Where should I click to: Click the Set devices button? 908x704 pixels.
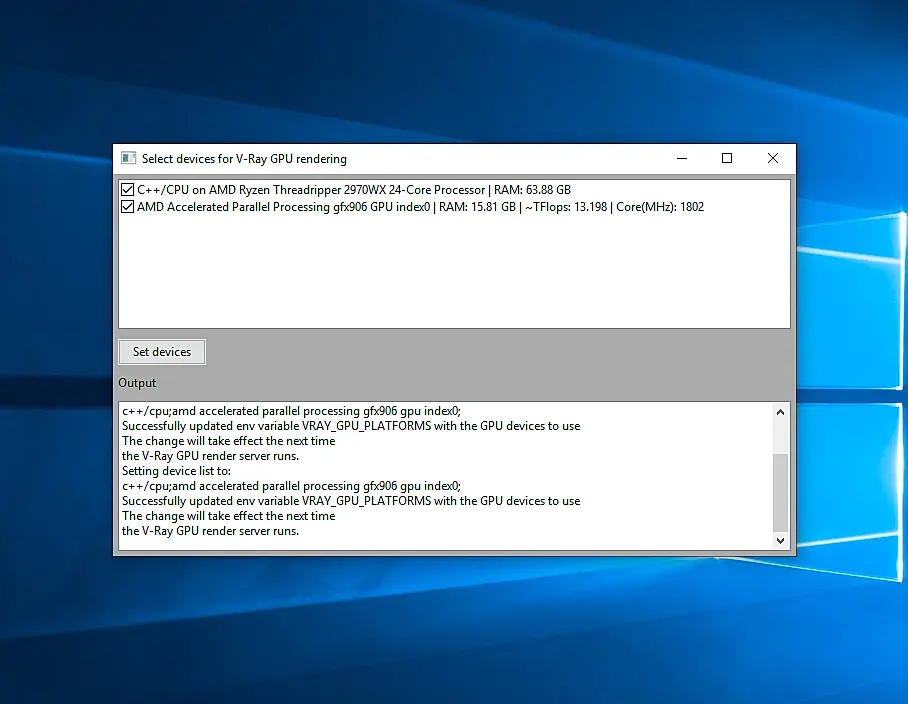tap(162, 352)
